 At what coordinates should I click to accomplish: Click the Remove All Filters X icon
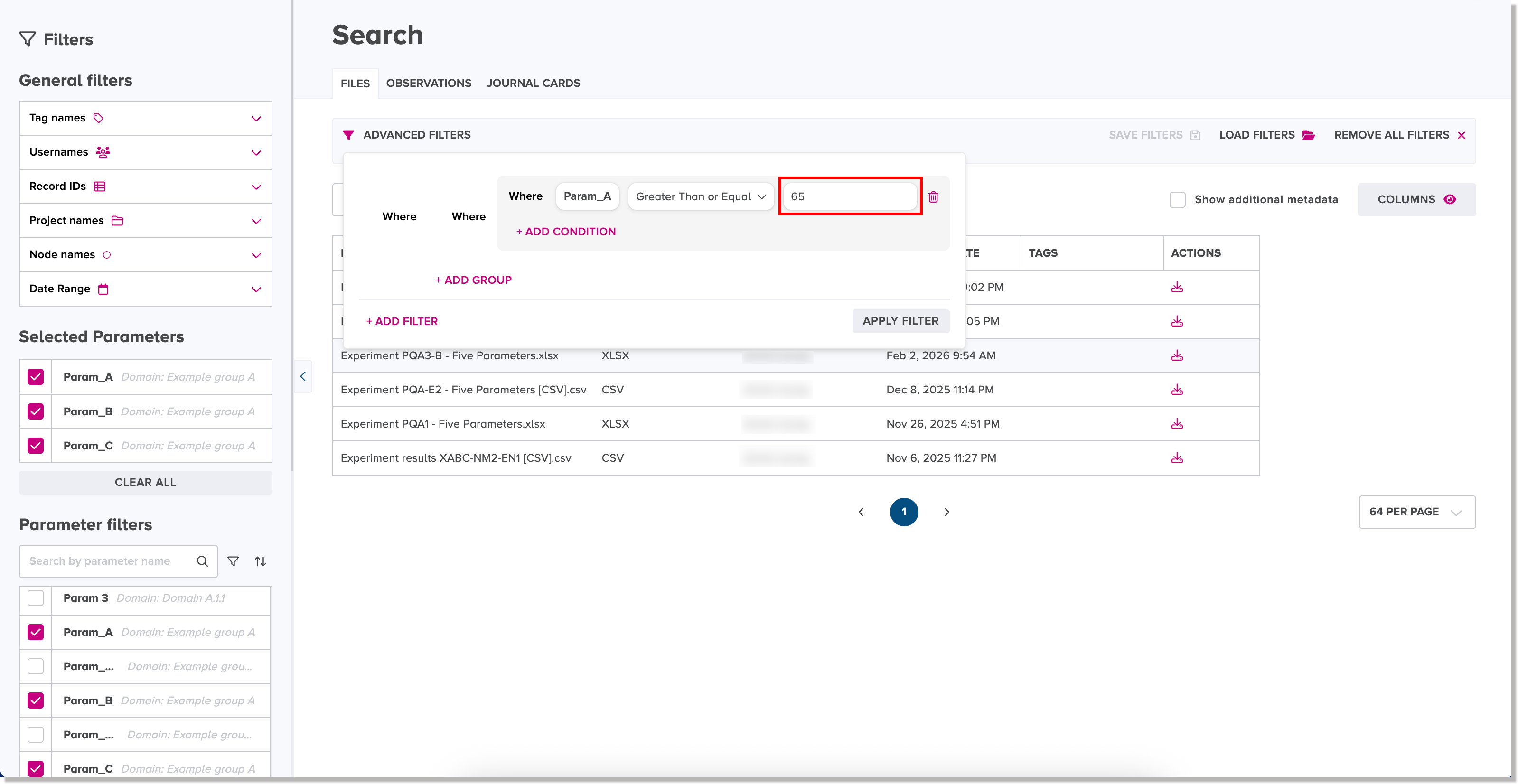(1462, 135)
